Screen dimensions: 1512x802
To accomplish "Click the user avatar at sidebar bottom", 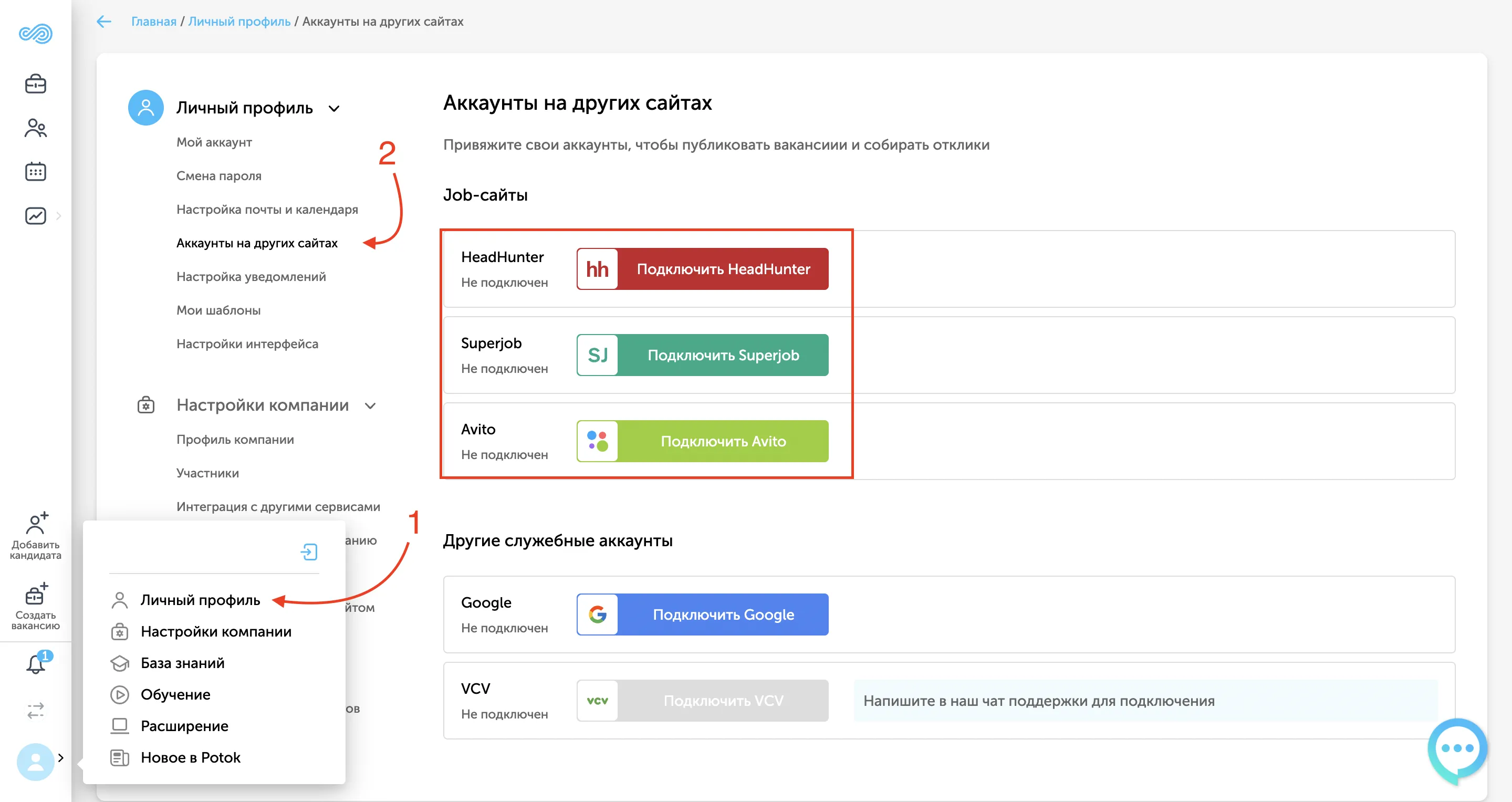I will coord(35,762).
